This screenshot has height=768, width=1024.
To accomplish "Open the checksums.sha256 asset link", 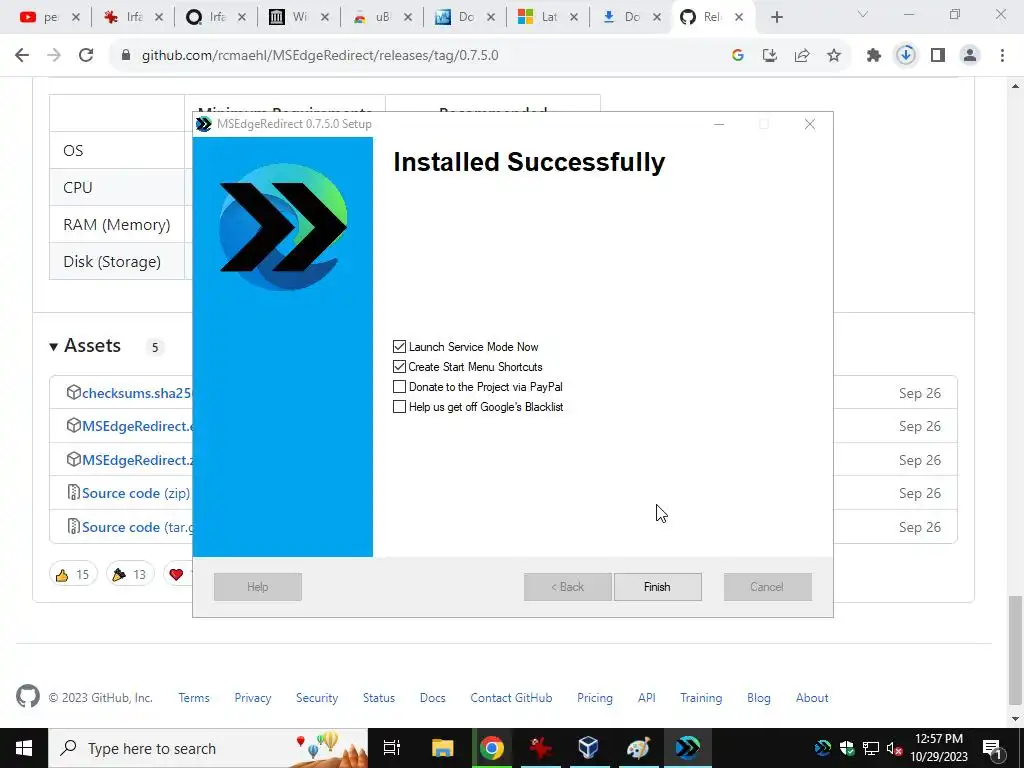I will [137, 393].
